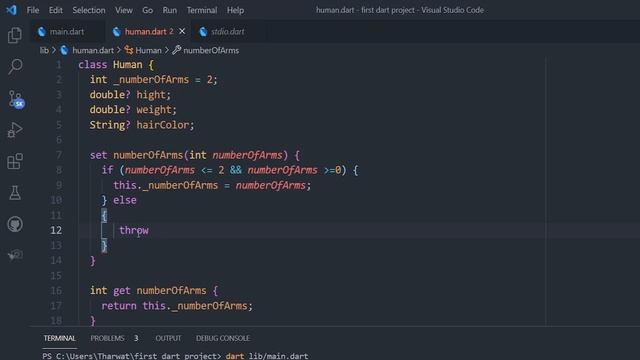The image size is (640, 360).
Task: Open the GitHub view in activity bar
Action: point(15,224)
